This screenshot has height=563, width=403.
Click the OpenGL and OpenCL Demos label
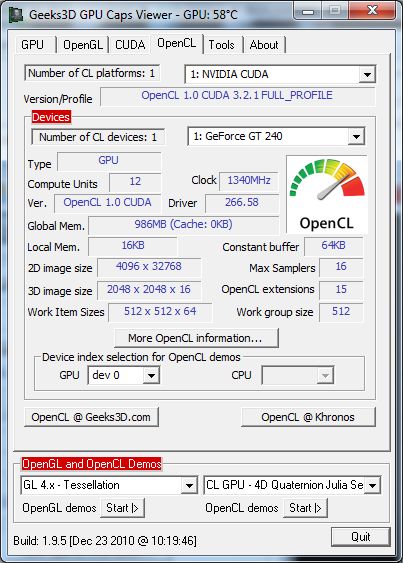pos(92,464)
